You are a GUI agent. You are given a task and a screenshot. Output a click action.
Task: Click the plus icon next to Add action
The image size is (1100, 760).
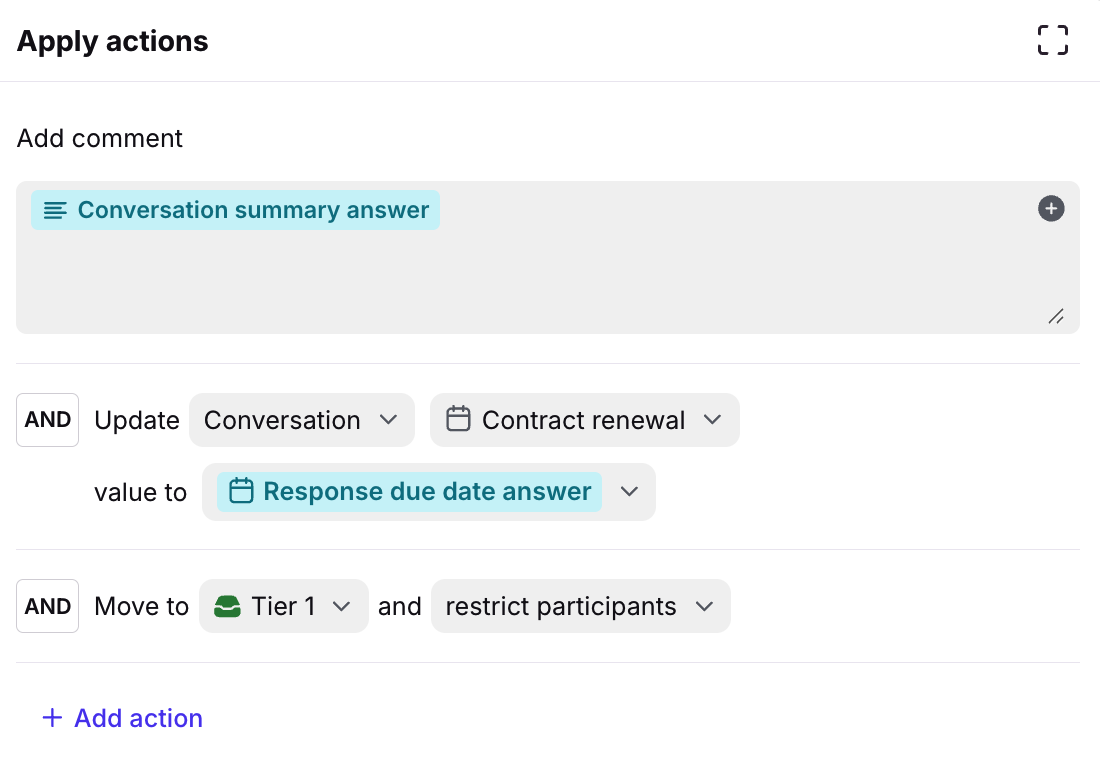click(x=52, y=718)
